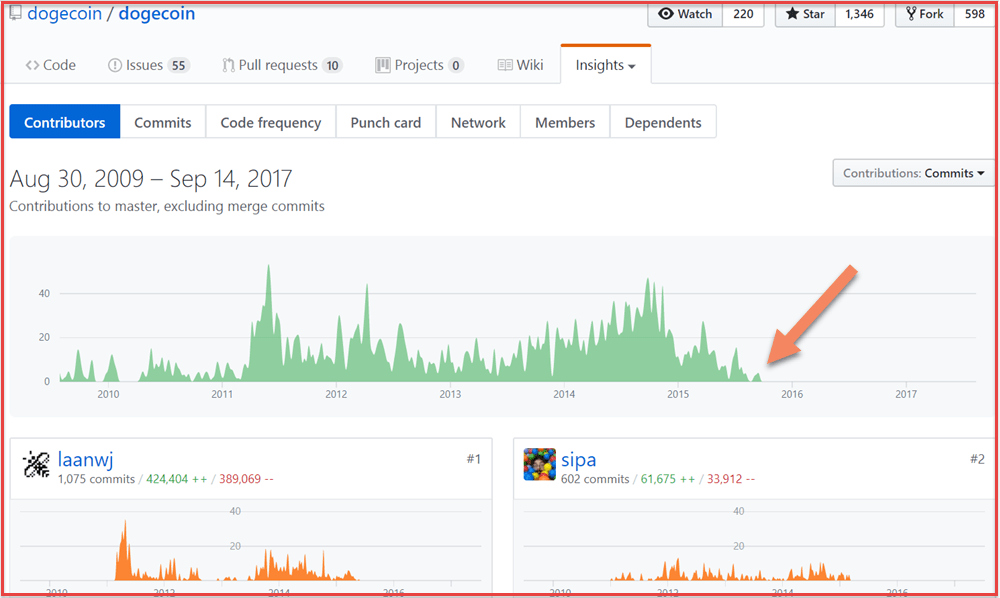Screen dimensions: 1000x598
Task: Click laanwj's orange commit graph
Action: [x=251, y=547]
